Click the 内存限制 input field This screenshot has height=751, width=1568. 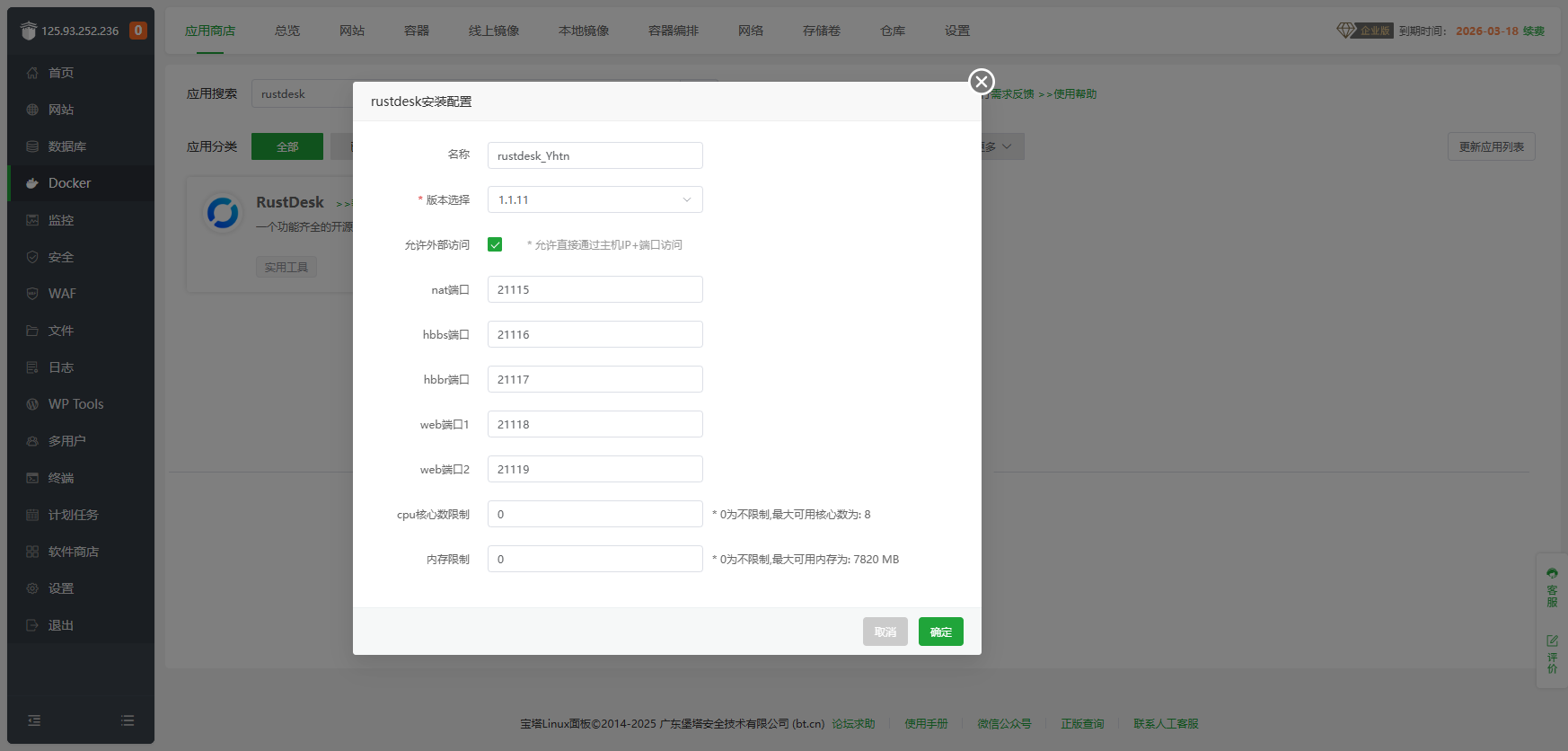point(595,559)
